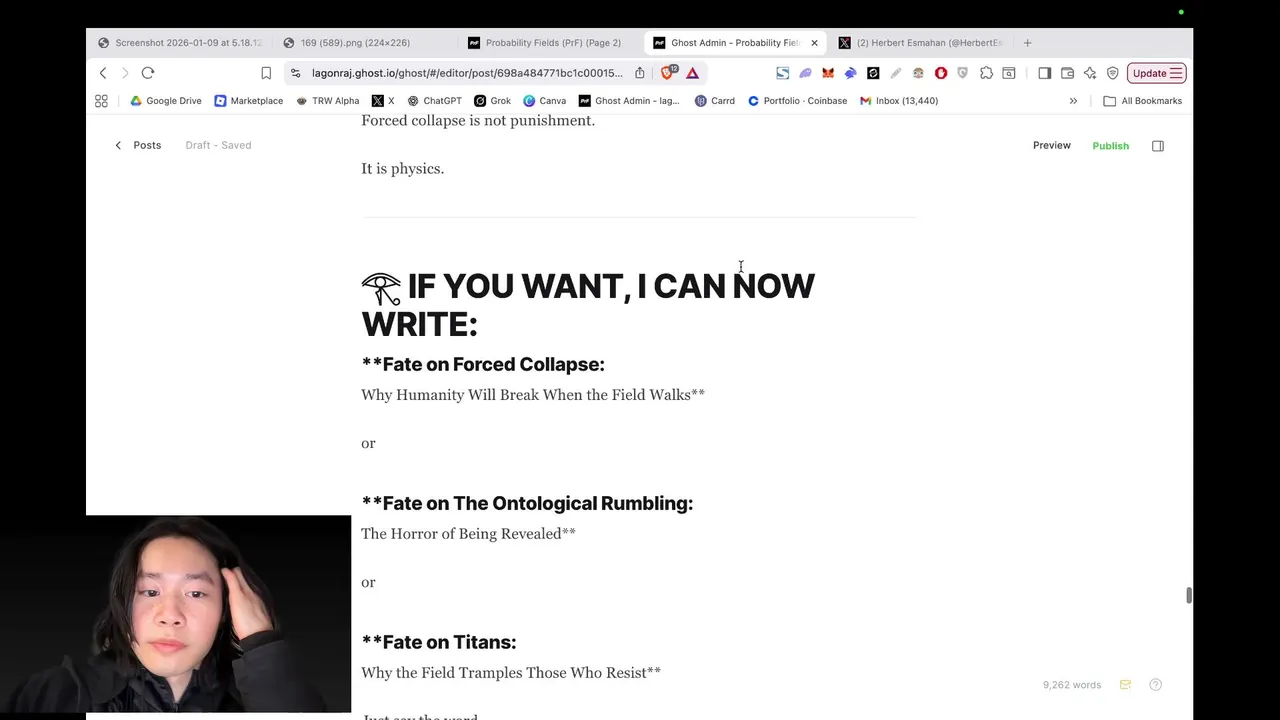Click 'Fate on Titans:' subheading
The width and height of the screenshot is (1280, 720).
coord(439,642)
